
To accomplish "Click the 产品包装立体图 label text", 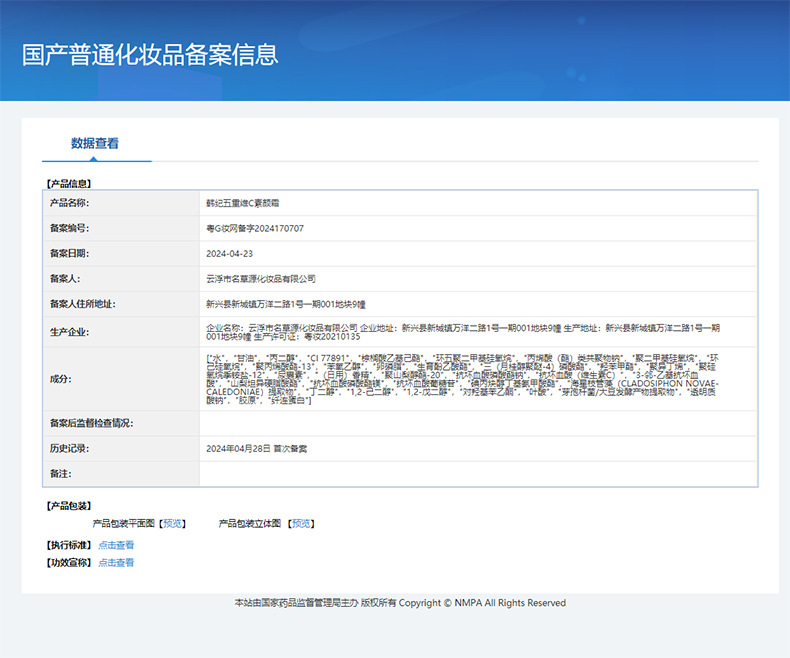I will point(249,523).
